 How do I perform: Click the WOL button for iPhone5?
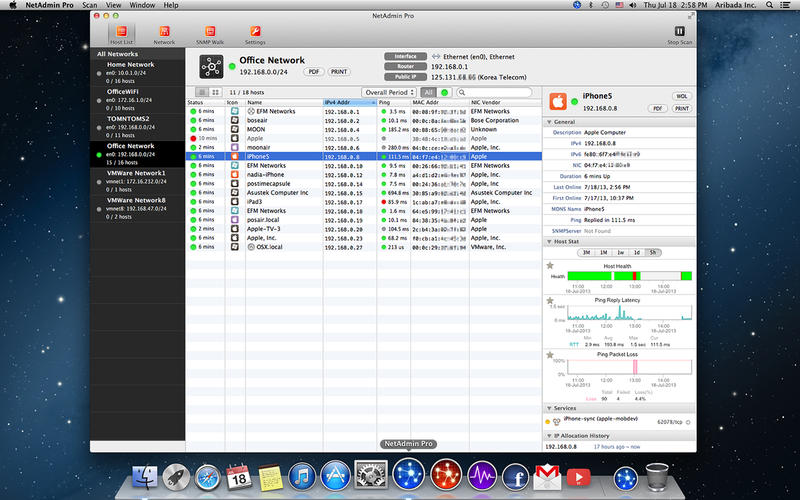[x=682, y=96]
